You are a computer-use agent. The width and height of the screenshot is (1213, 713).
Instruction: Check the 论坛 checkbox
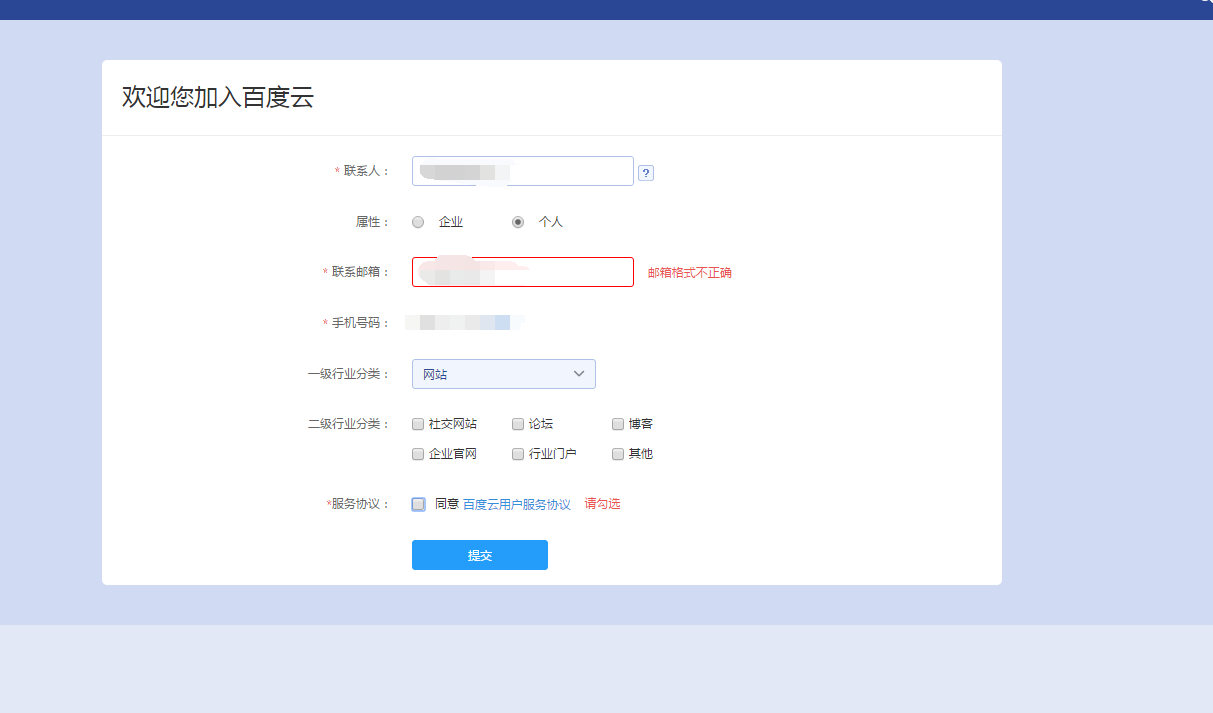pos(518,424)
